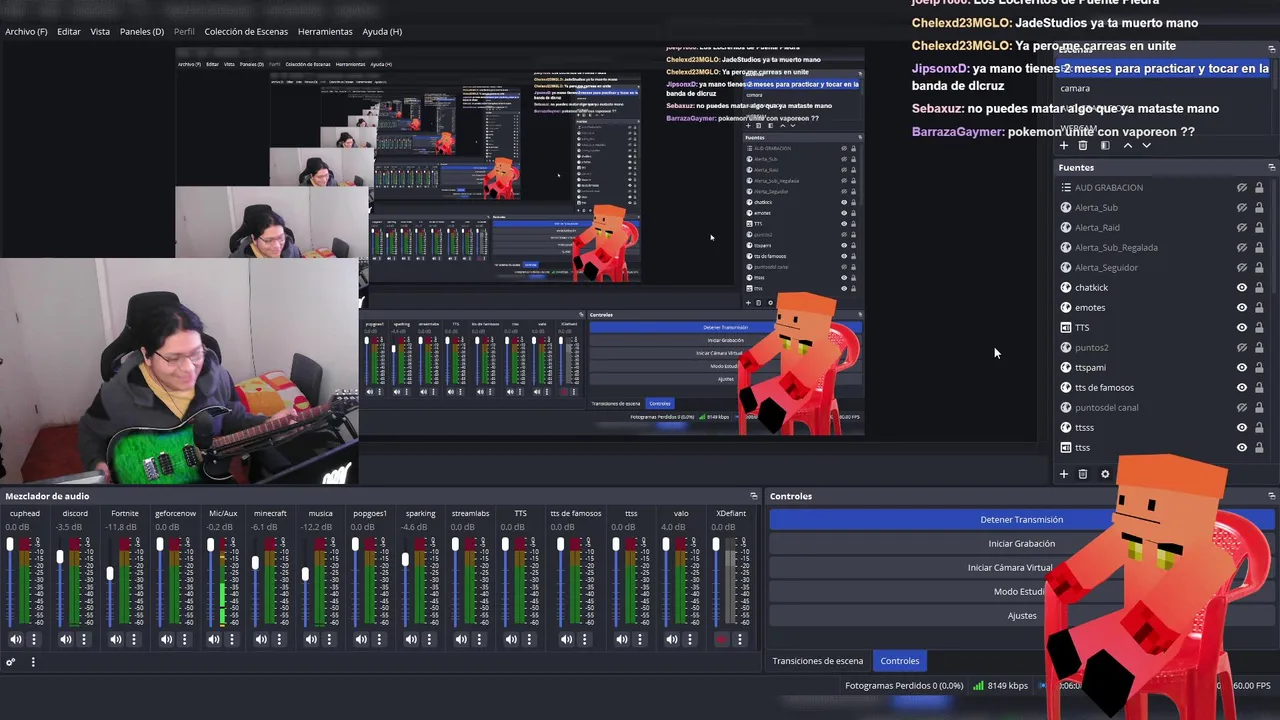Image resolution: width=1280 pixels, height=720 pixels.
Task: Mute the Mic/Aux audio channel
Action: pos(213,639)
